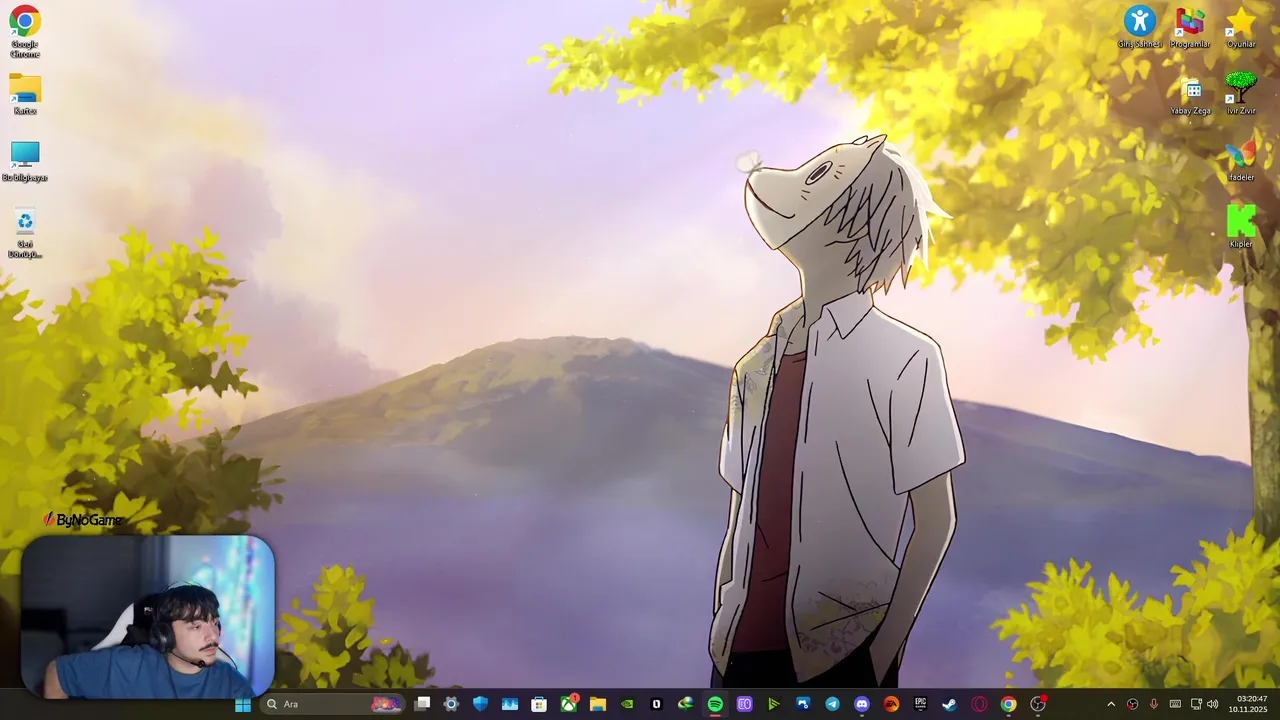Open volume speaker tray icon
The height and width of the screenshot is (720, 1280).
point(1212,704)
